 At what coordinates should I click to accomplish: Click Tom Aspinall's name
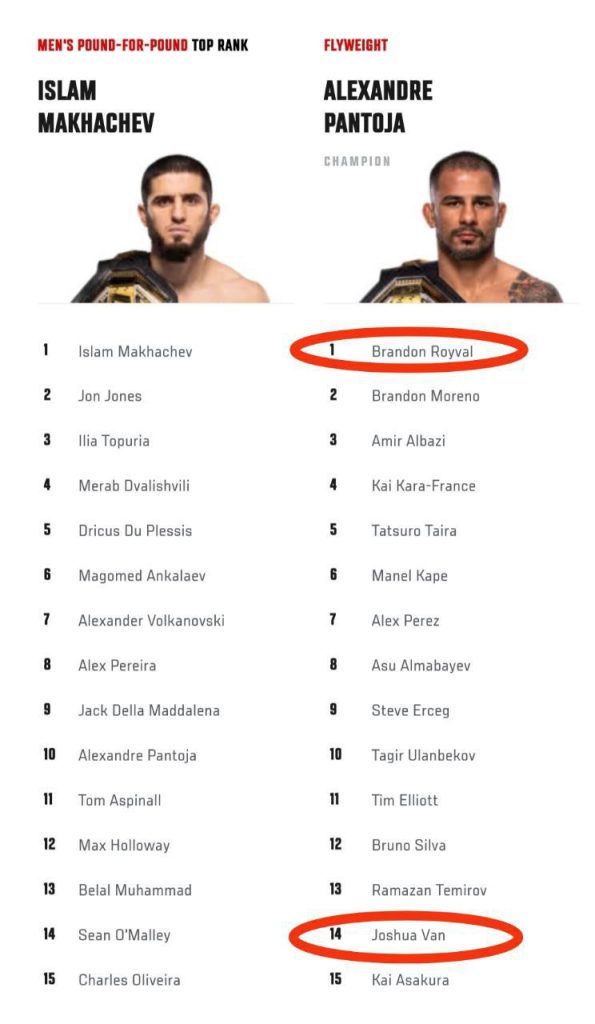(120, 800)
